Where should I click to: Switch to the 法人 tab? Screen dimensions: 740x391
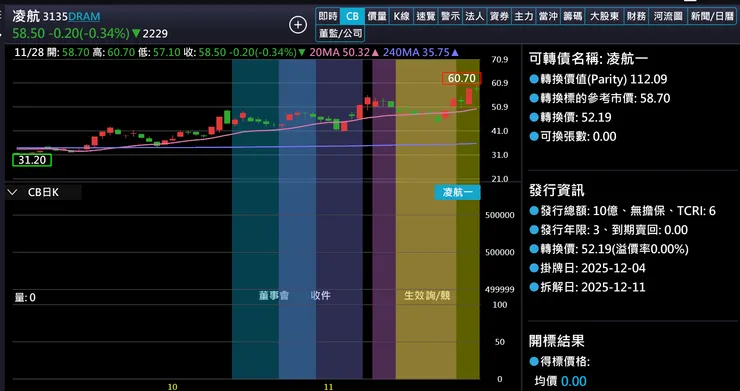[x=474, y=17]
